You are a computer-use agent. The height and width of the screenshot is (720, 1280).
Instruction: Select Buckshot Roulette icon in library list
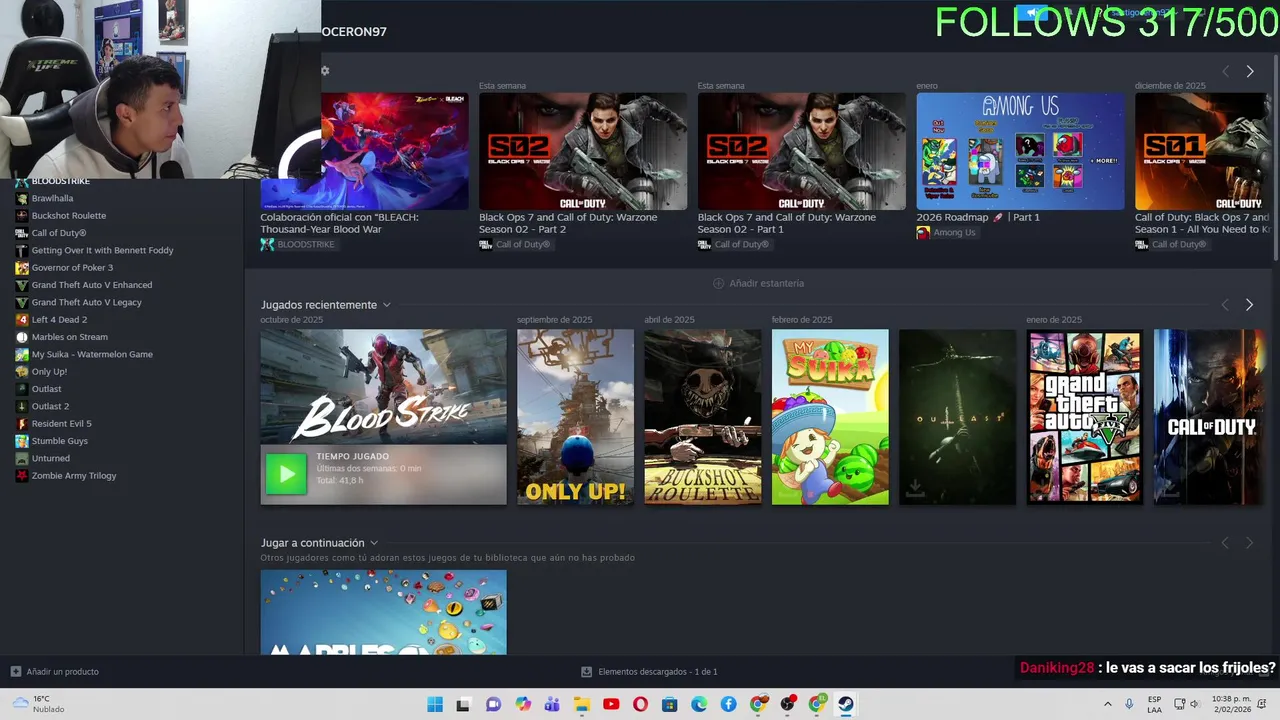point(21,215)
